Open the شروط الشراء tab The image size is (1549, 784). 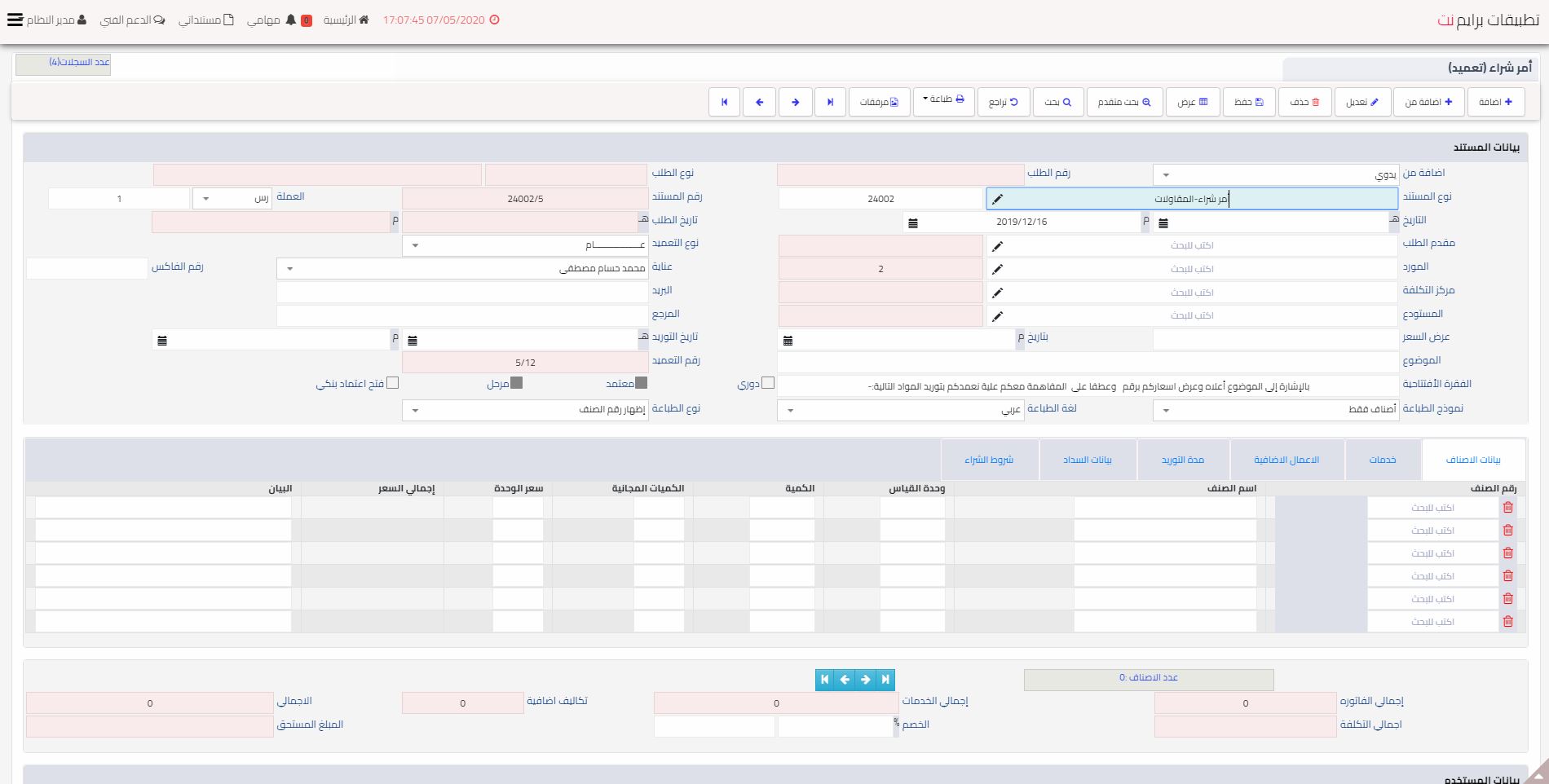tap(989, 460)
